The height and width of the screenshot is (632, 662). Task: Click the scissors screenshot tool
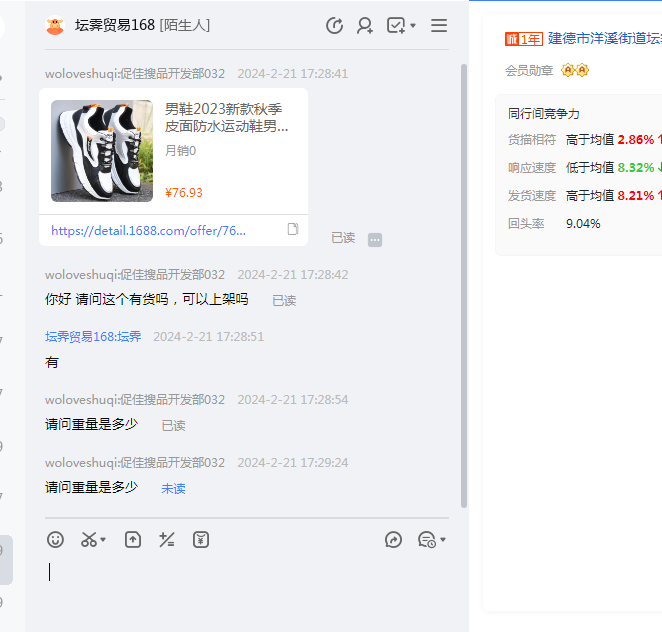pyautogui.click(x=89, y=540)
